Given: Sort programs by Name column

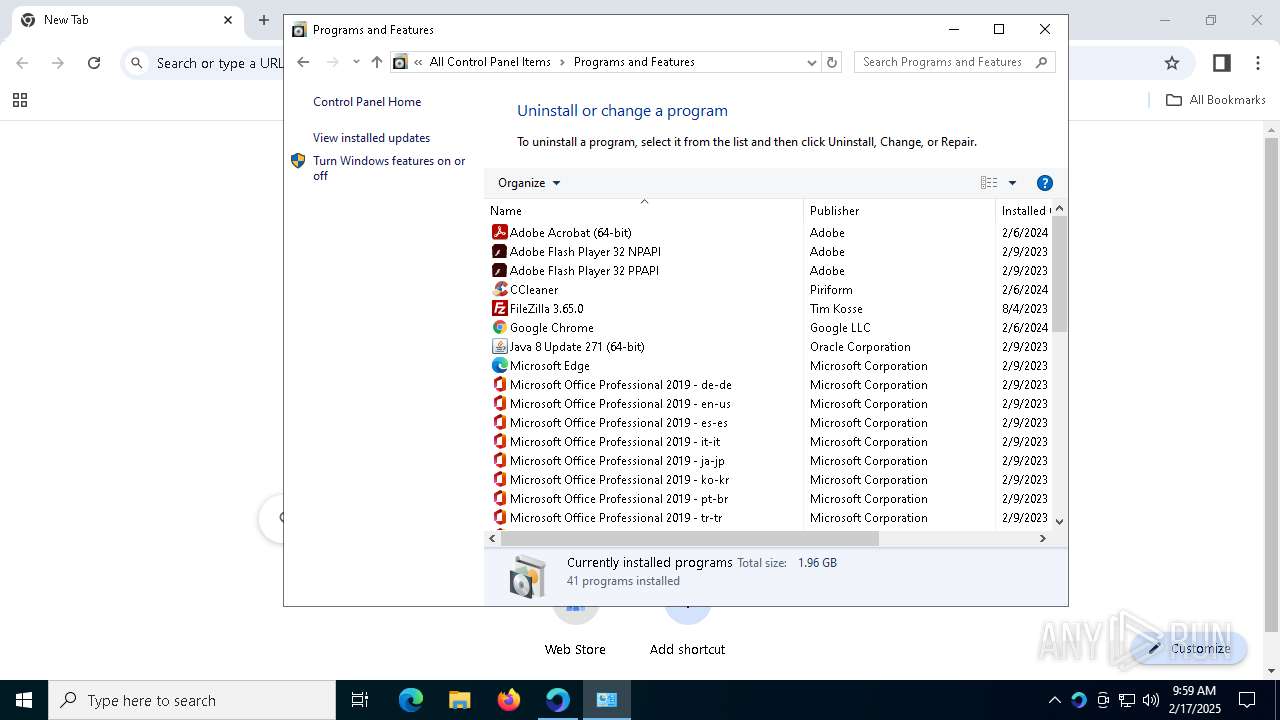Looking at the screenshot, I should click(x=644, y=210).
